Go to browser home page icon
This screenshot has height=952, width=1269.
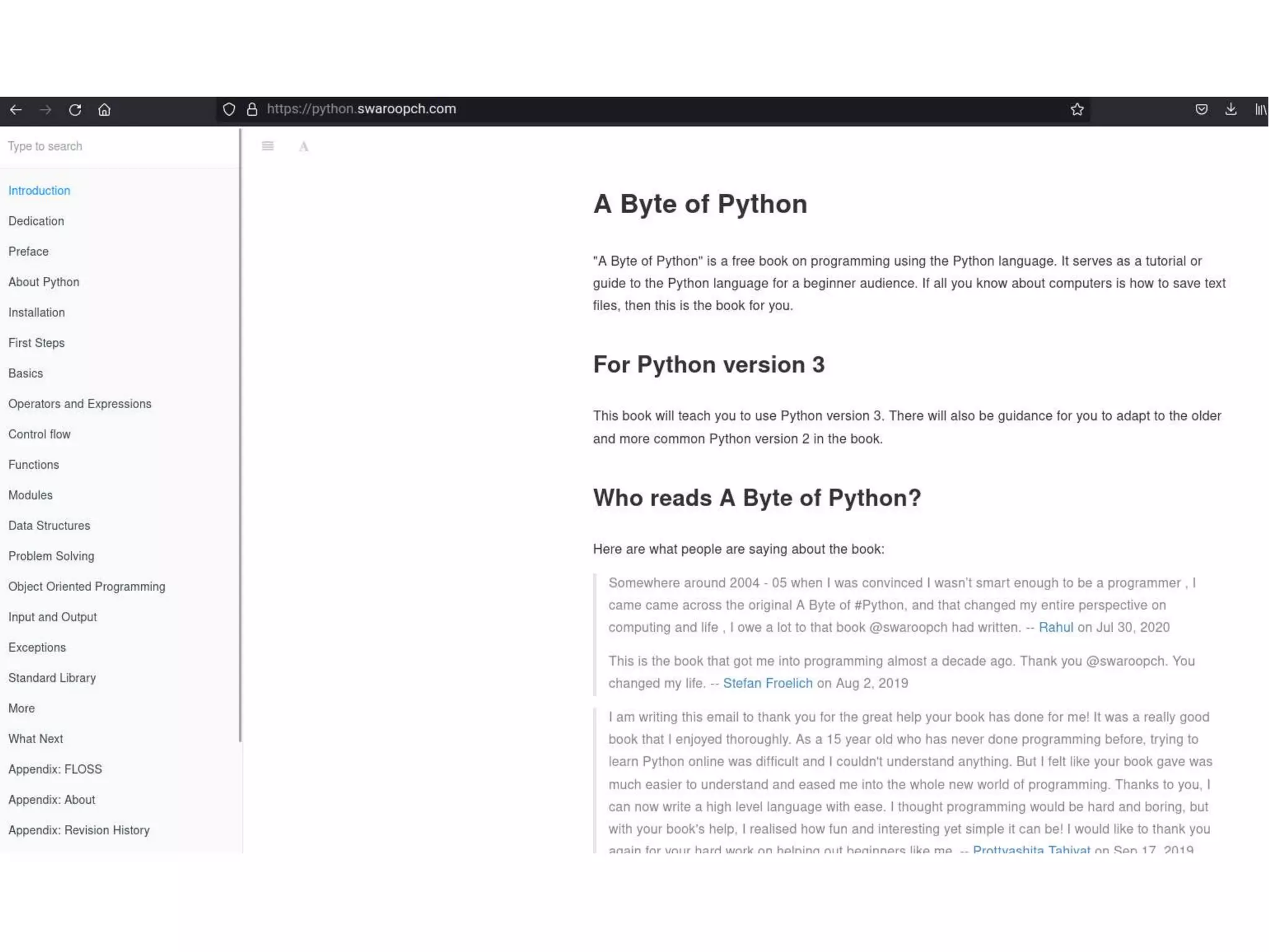coord(104,110)
